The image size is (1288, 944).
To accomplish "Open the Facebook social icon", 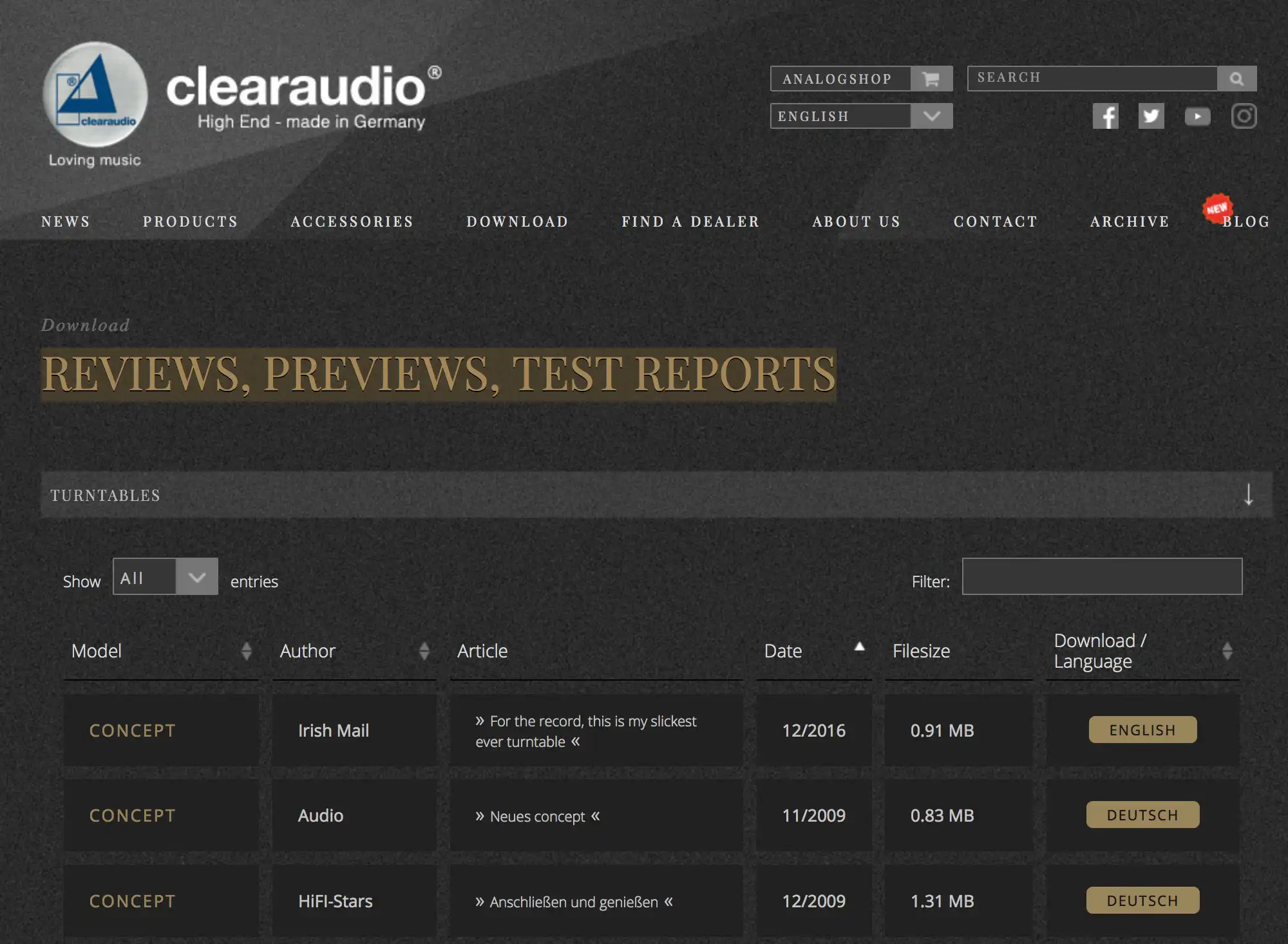I will coord(1105,117).
